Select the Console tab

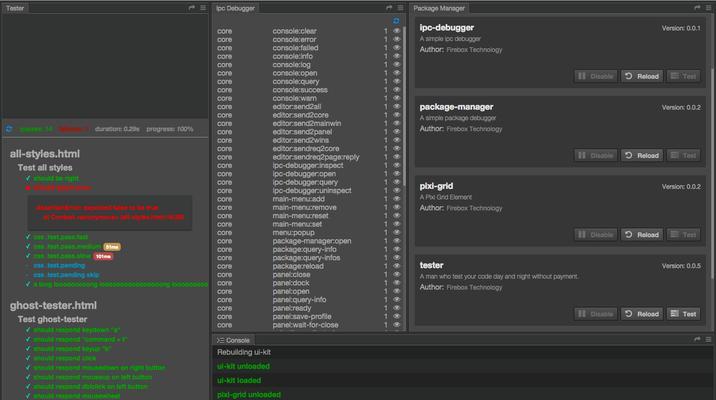(233, 340)
